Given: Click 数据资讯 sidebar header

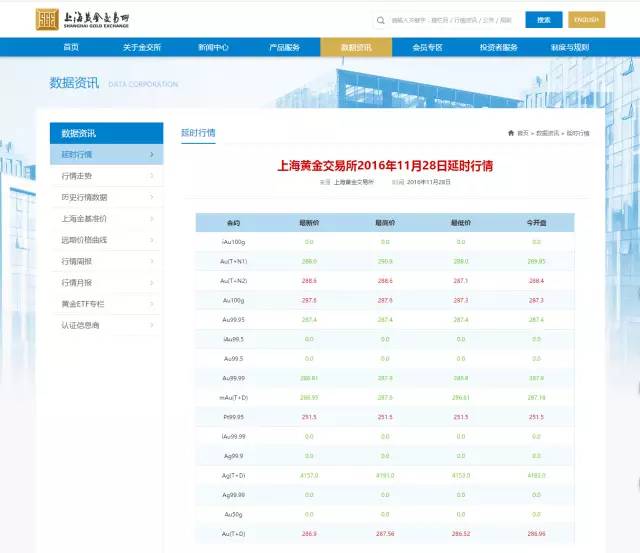Looking at the screenshot, I should pyautogui.click(x=107, y=133).
